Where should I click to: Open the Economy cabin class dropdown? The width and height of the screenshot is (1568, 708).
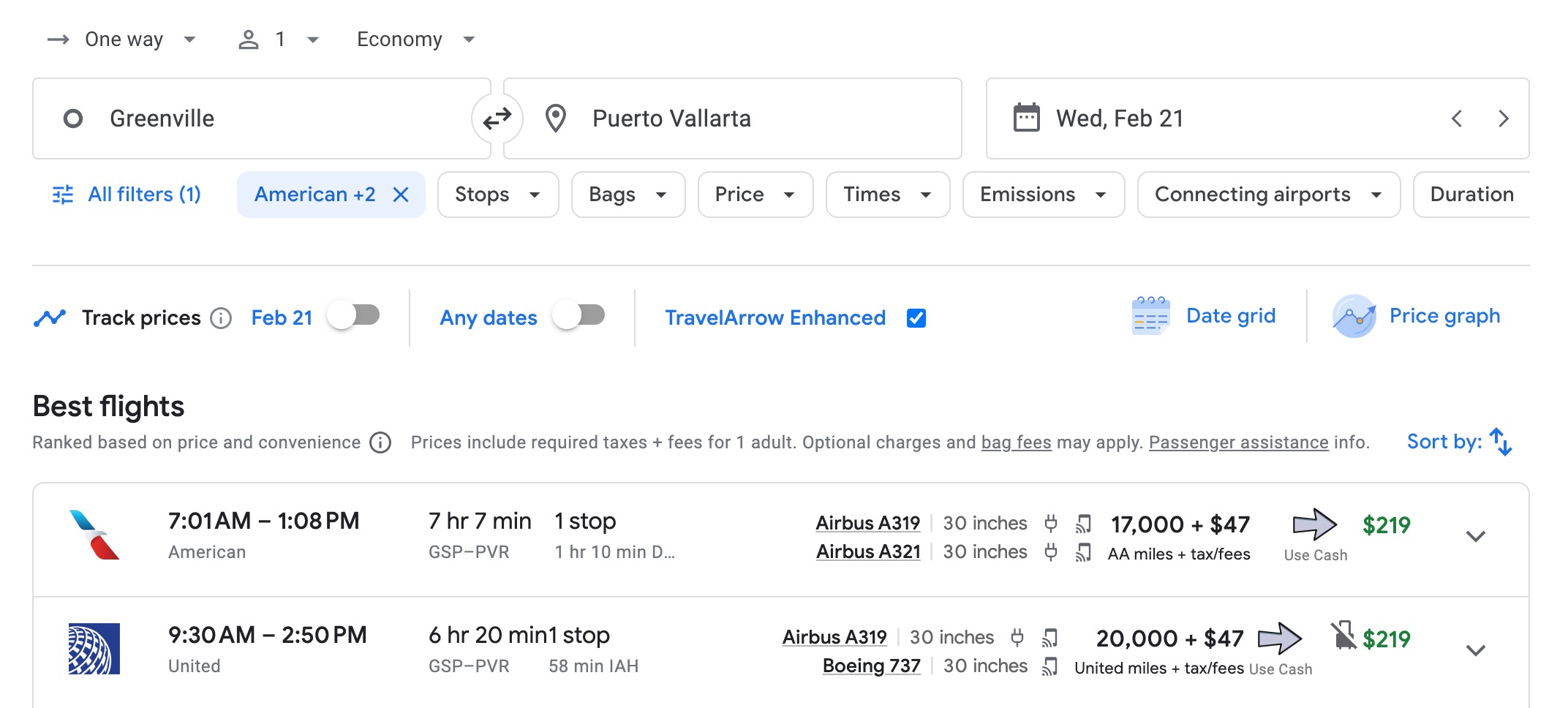tap(415, 39)
